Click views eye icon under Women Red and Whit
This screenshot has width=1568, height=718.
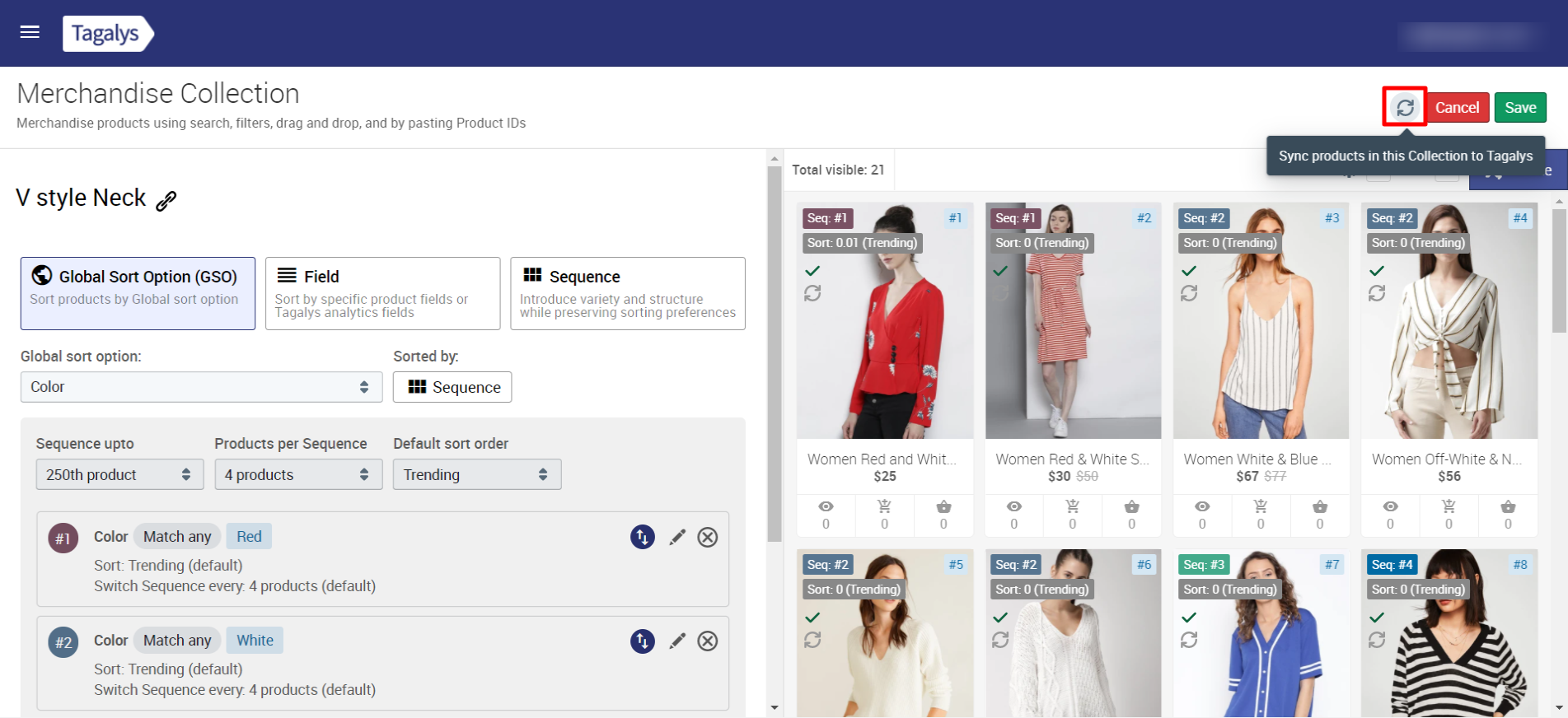826,506
